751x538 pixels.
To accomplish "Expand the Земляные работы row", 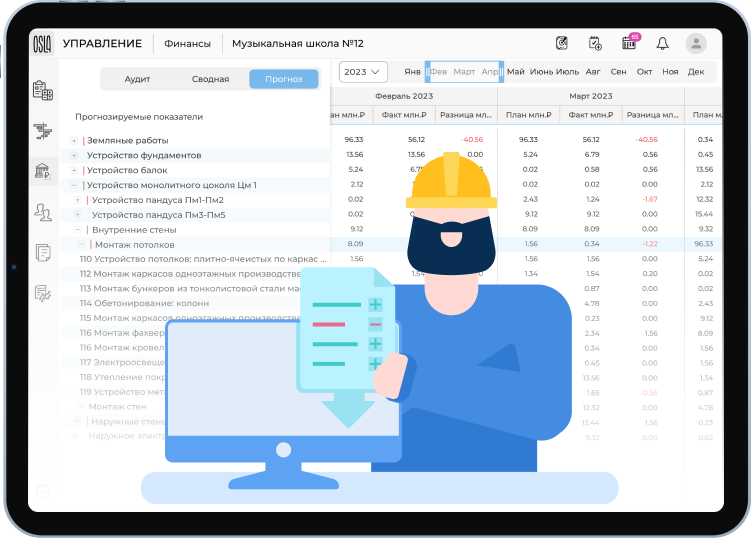I will pos(74,140).
